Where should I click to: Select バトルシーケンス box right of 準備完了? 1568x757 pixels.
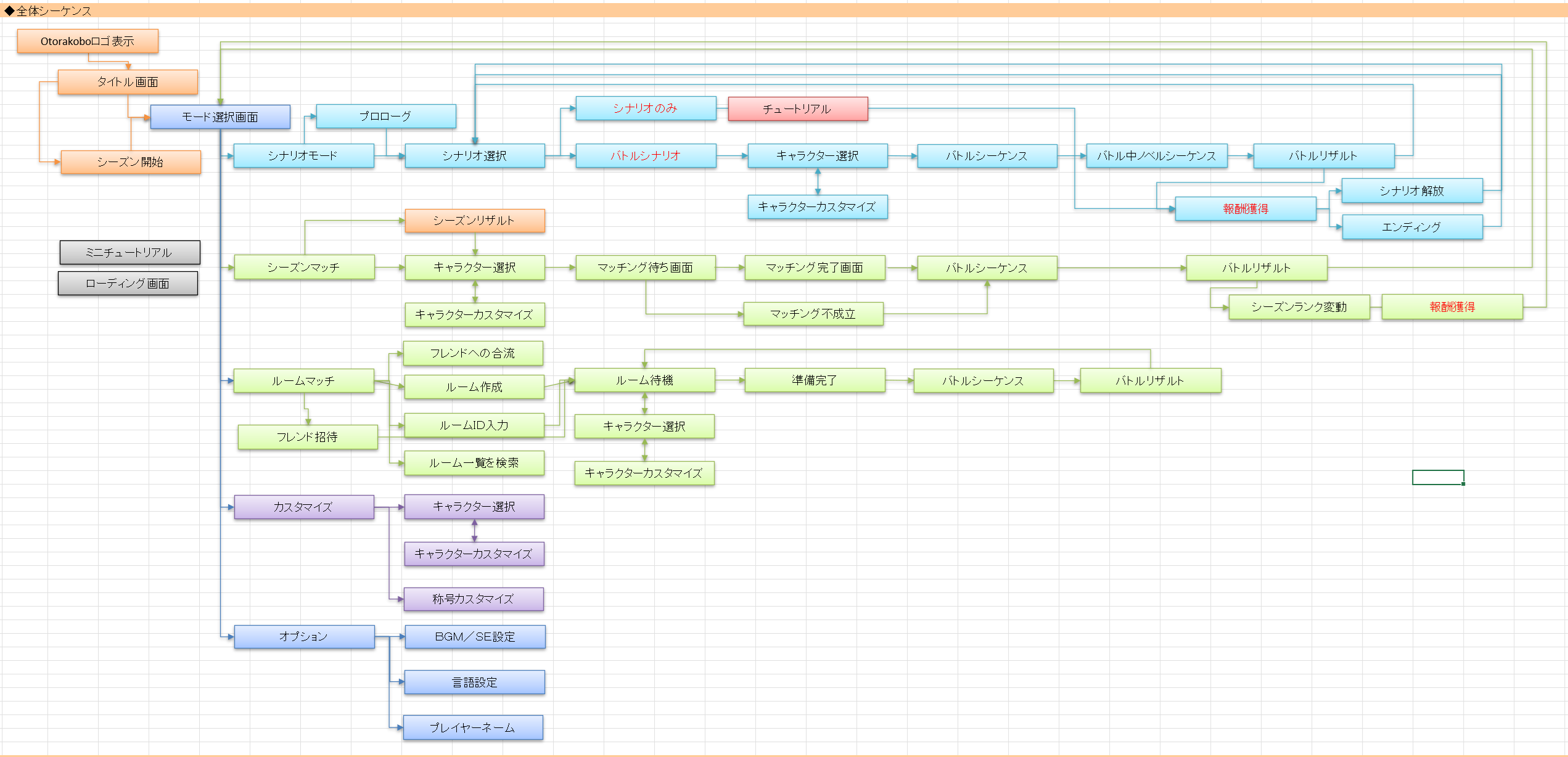click(x=983, y=381)
